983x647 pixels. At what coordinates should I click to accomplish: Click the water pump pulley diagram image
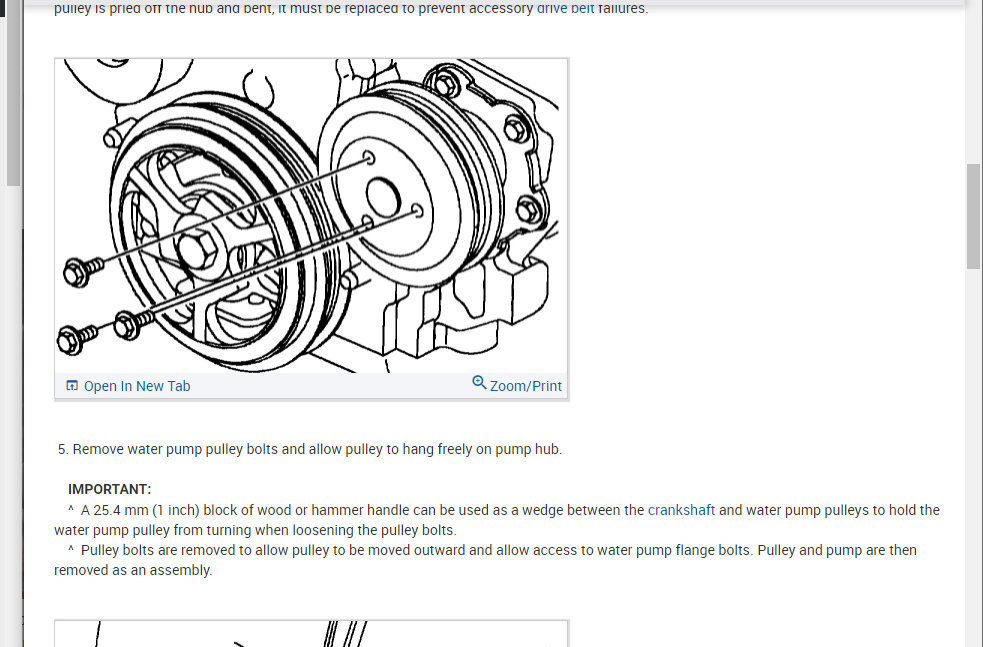click(312, 216)
